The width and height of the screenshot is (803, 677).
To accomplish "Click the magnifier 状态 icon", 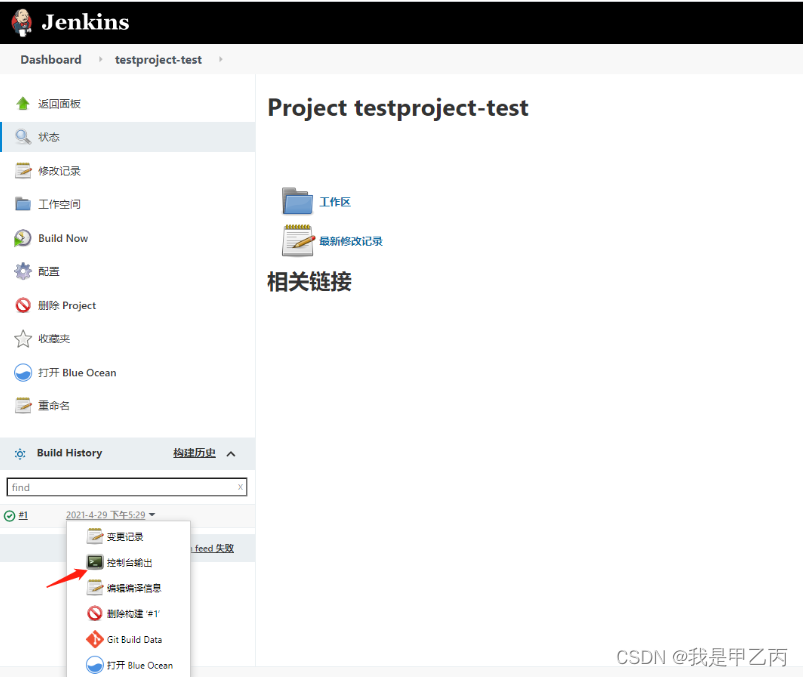I will click(23, 137).
